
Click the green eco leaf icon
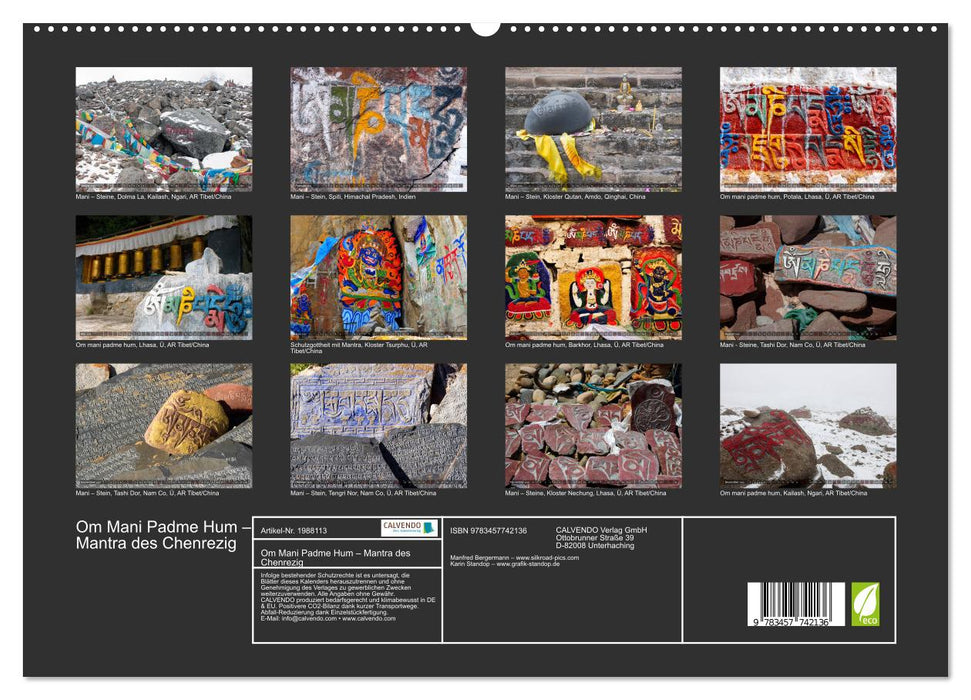pyautogui.click(x=865, y=604)
